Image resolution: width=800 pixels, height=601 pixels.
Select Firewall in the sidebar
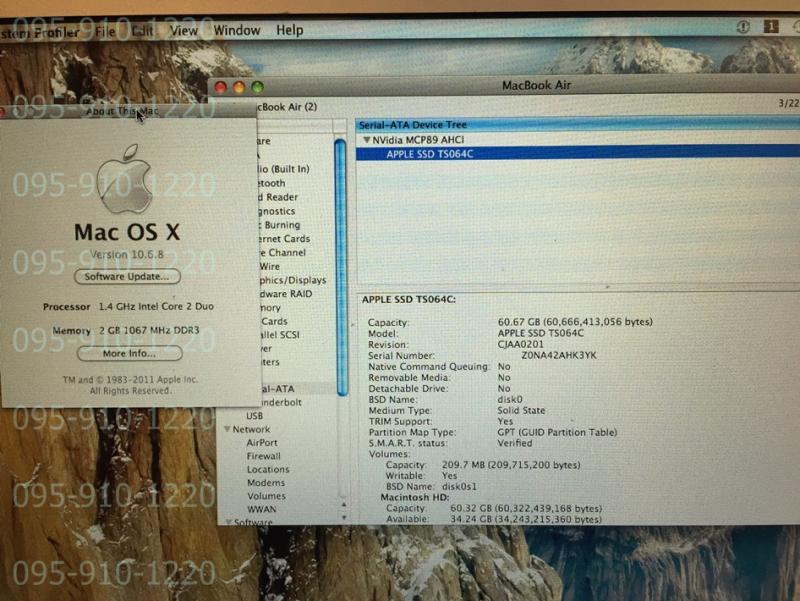263,456
